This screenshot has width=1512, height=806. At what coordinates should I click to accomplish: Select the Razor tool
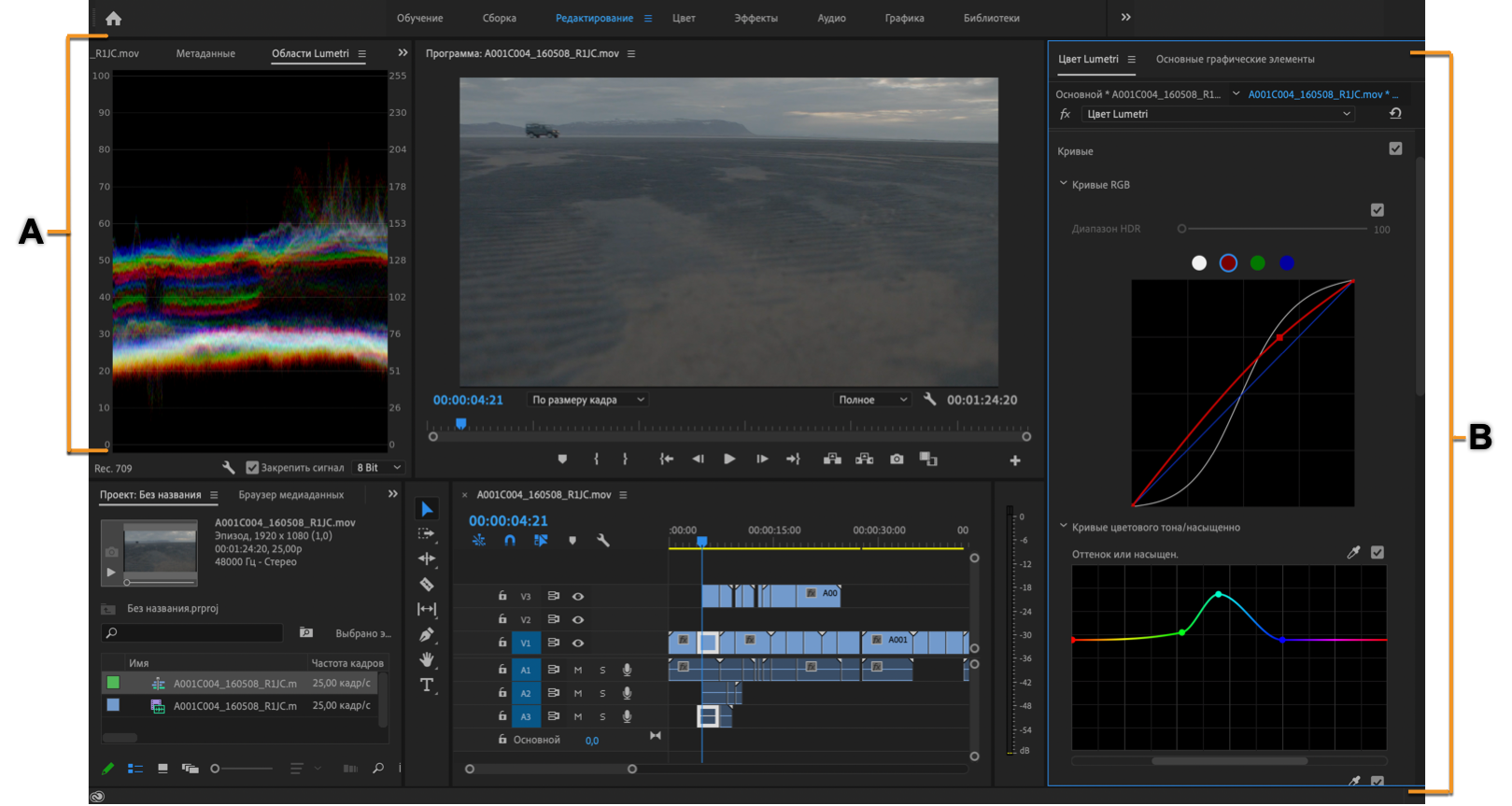427,584
